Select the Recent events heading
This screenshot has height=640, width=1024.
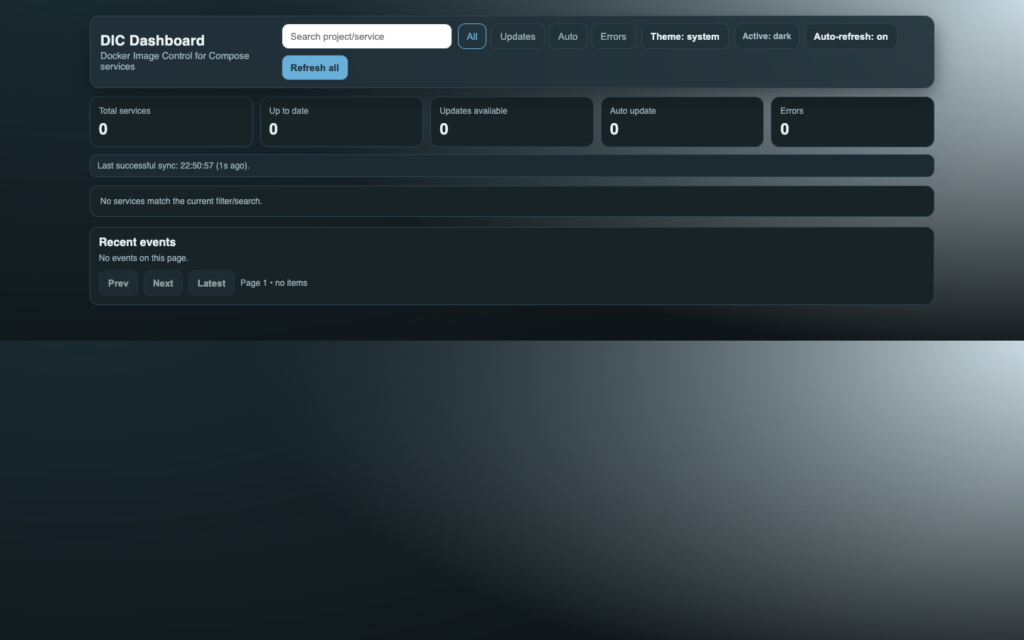pos(136,242)
